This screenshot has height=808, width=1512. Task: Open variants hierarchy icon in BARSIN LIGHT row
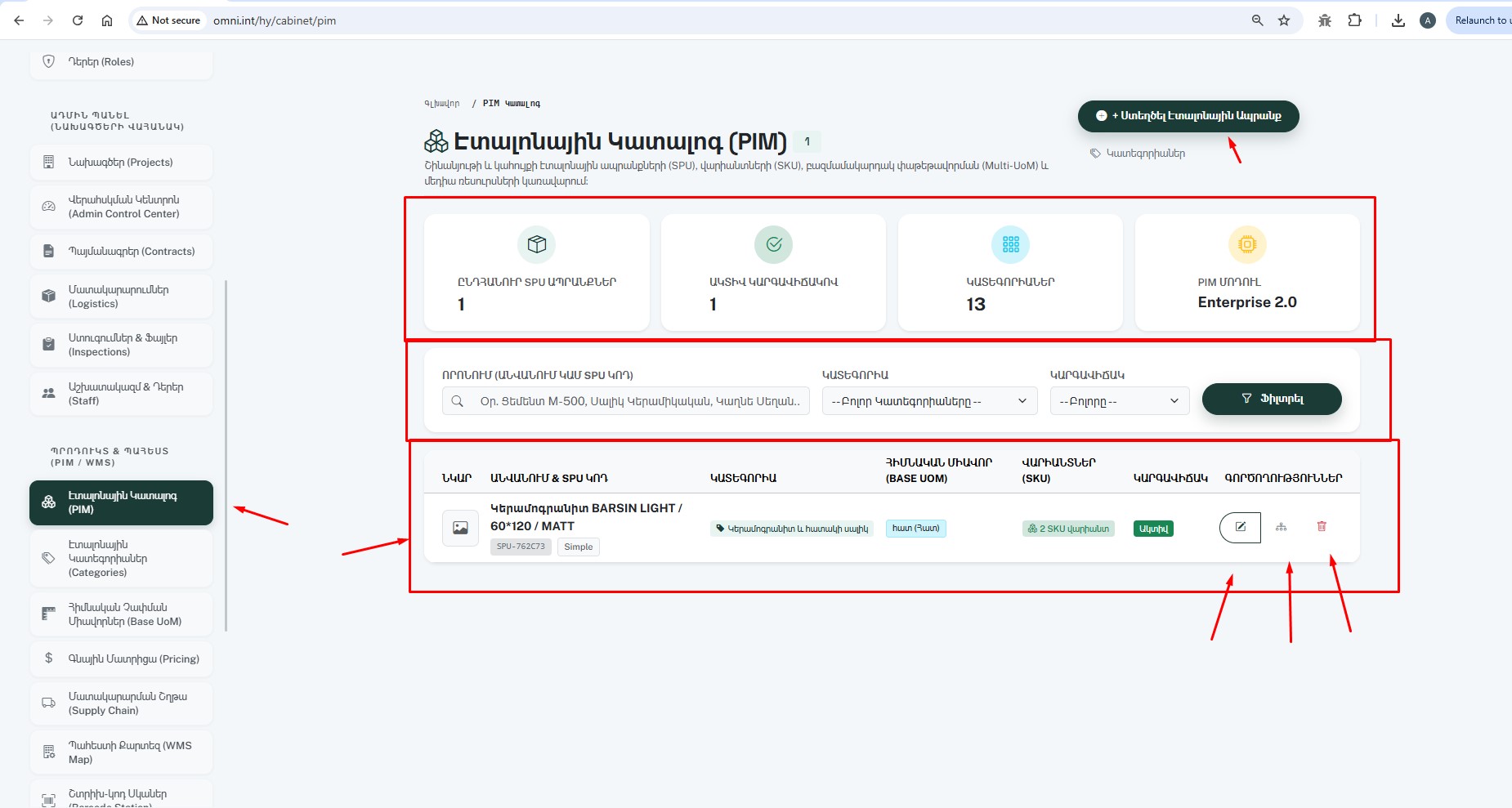point(1281,527)
